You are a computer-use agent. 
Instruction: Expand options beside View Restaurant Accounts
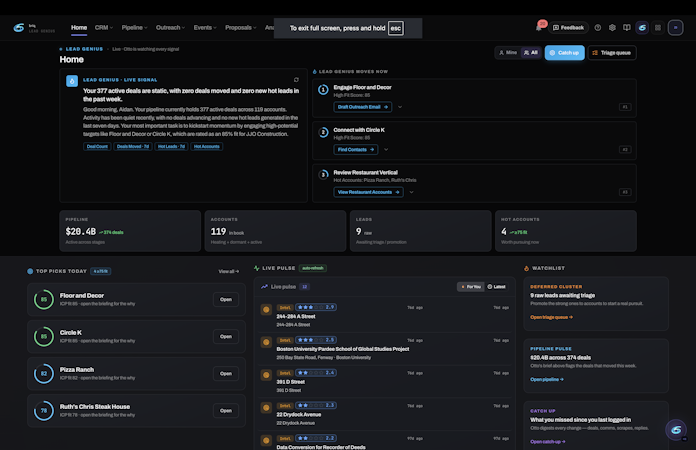411,192
